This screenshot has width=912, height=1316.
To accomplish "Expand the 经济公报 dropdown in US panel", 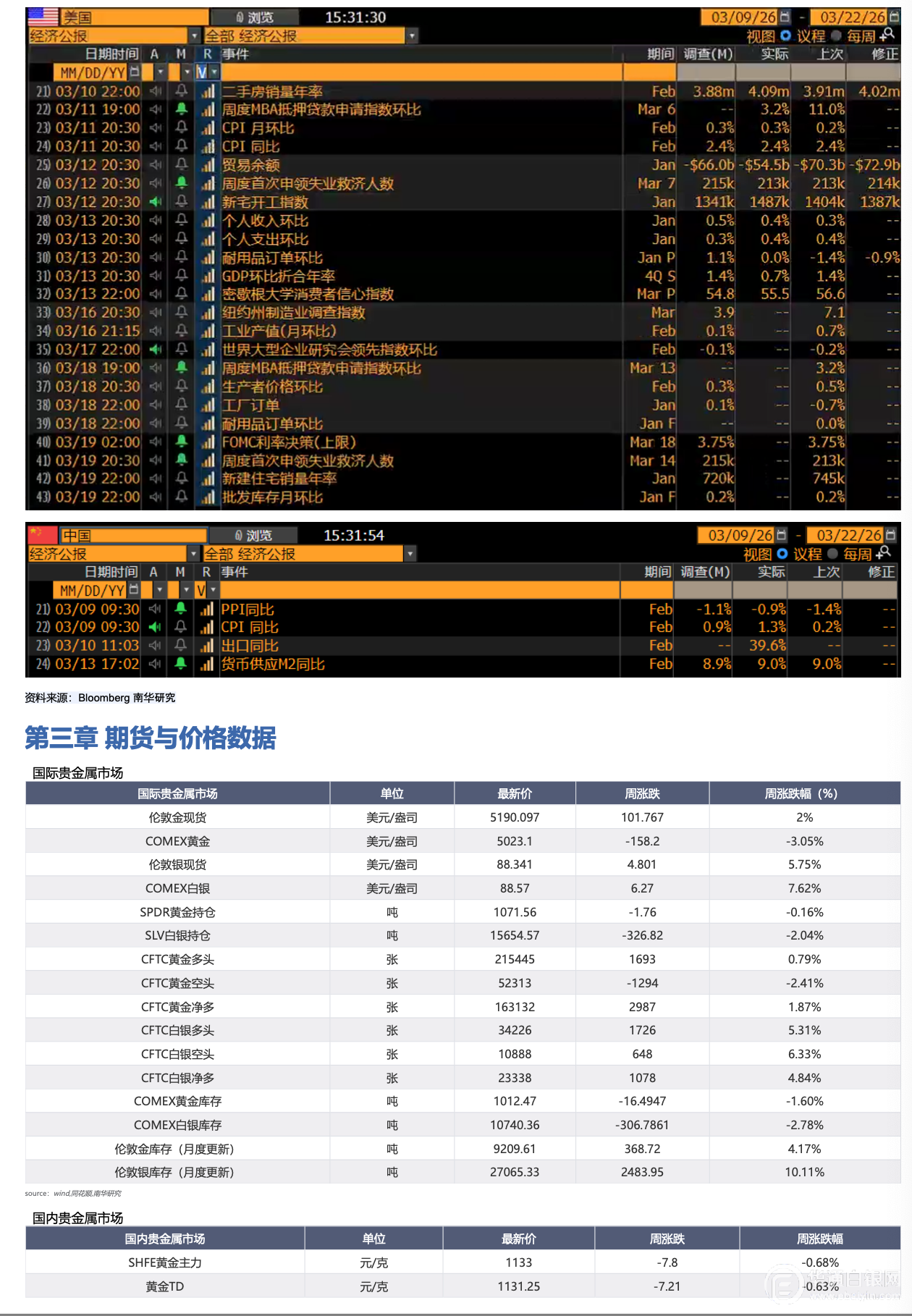I will (194, 35).
